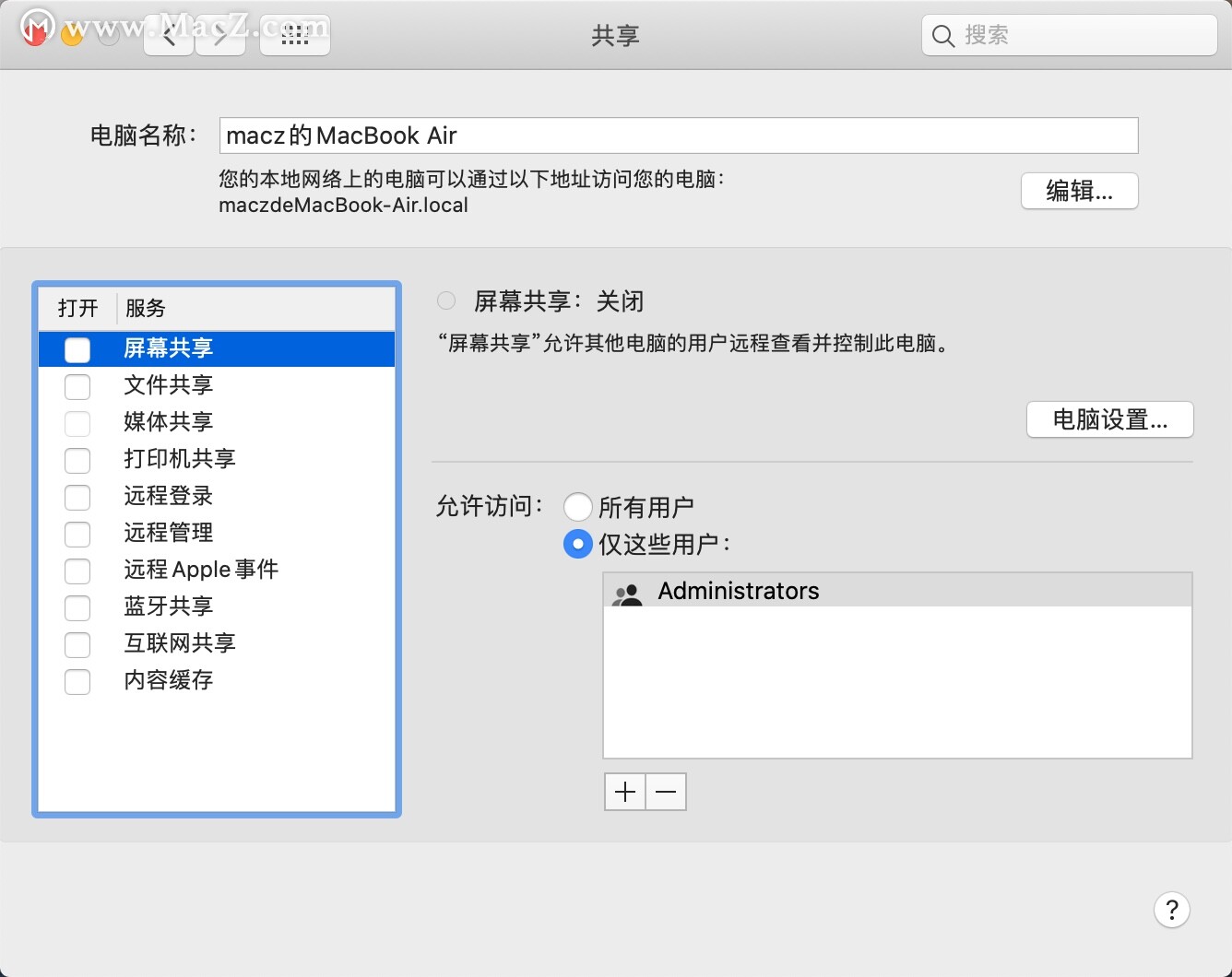This screenshot has width=1232, height=977.
Task: Click the 编辑... button
Action: pyautogui.click(x=1079, y=191)
